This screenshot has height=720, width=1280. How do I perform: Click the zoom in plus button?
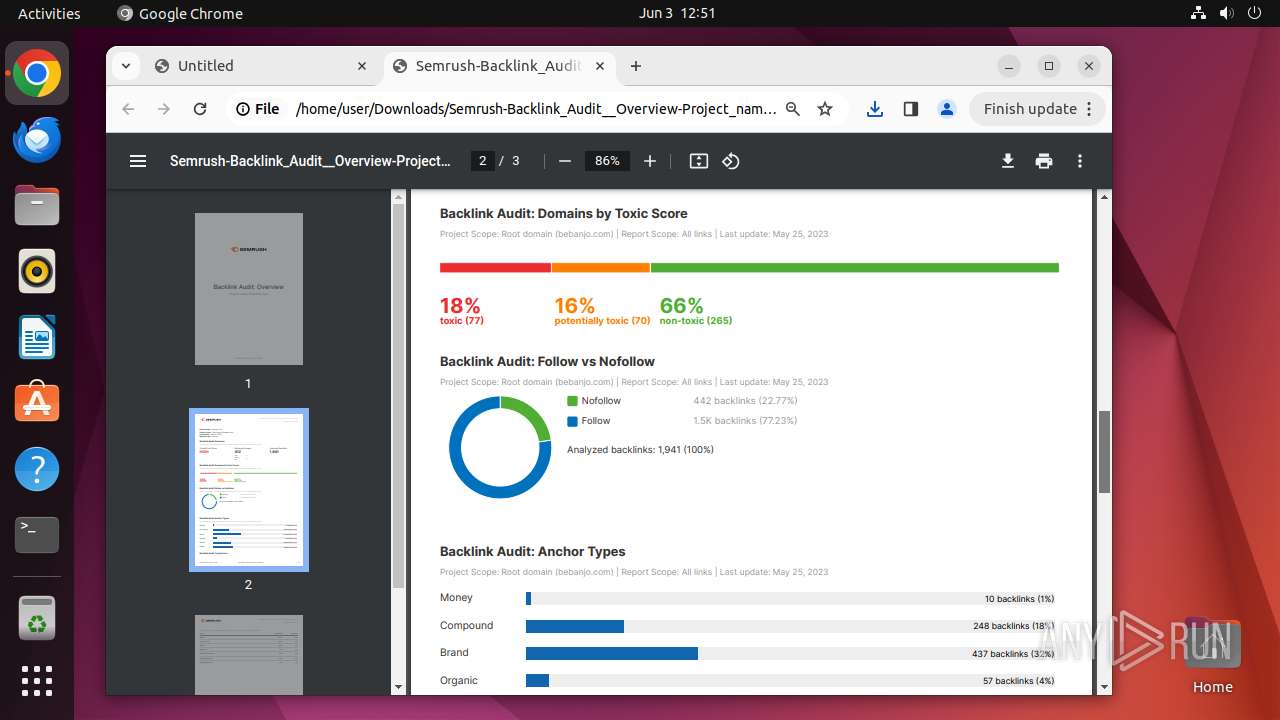[650, 161]
